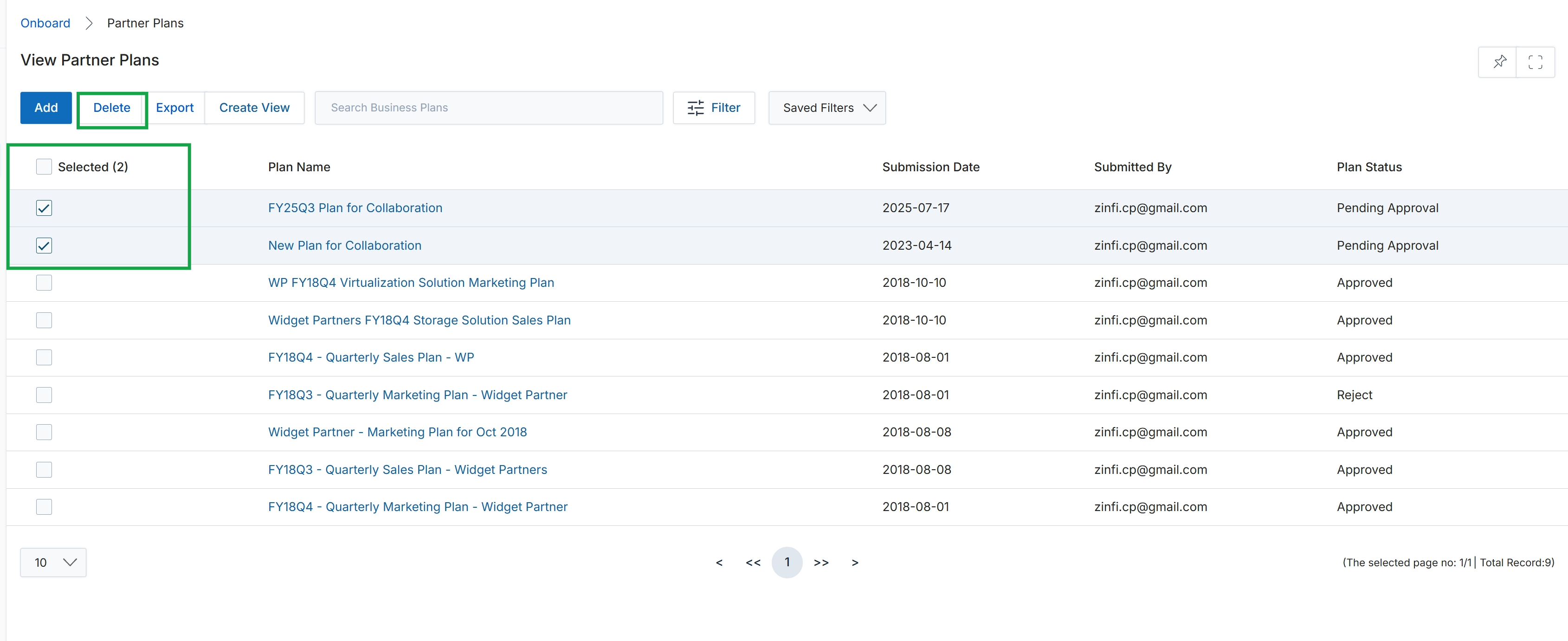
Task: Open FY18Q3 Quarterly Sales Plan - Widget Partners
Action: [408, 470]
